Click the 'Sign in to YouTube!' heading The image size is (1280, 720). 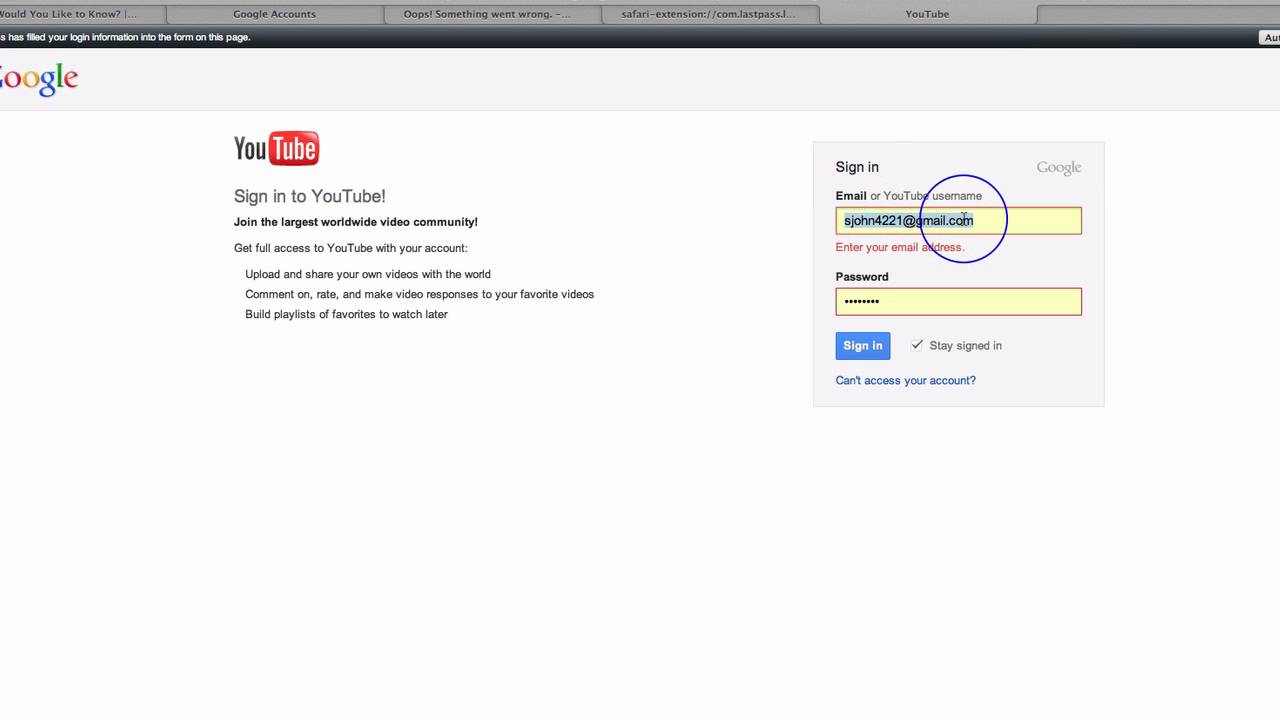click(309, 197)
